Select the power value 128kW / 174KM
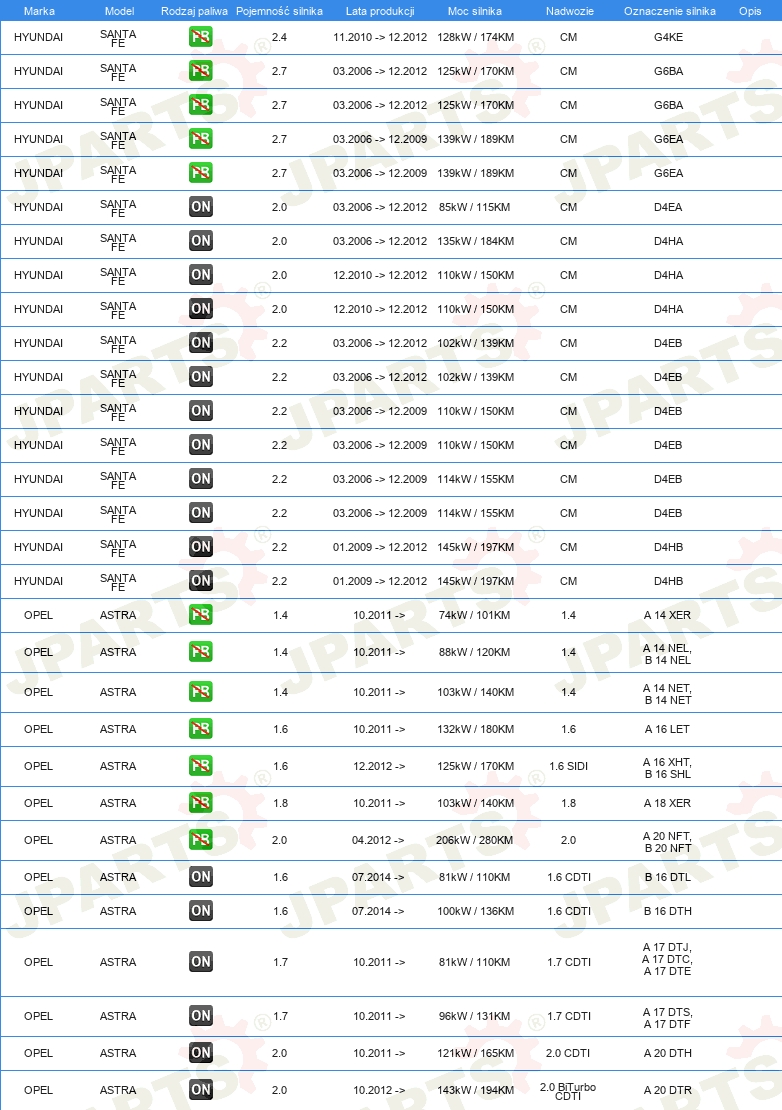This screenshot has width=782, height=1110. [476, 37]
